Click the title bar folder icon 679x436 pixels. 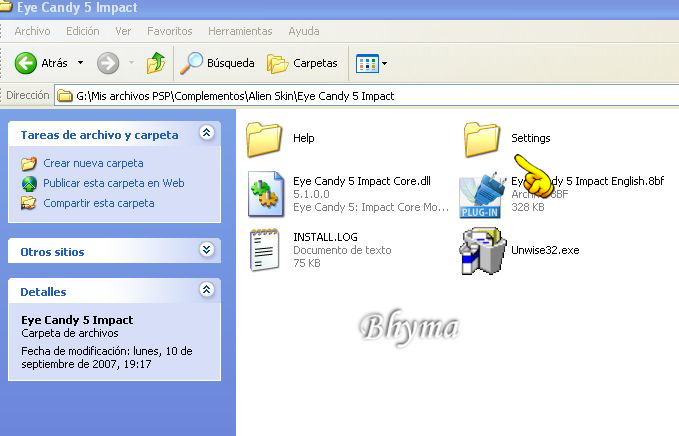[x=5, y=7]
